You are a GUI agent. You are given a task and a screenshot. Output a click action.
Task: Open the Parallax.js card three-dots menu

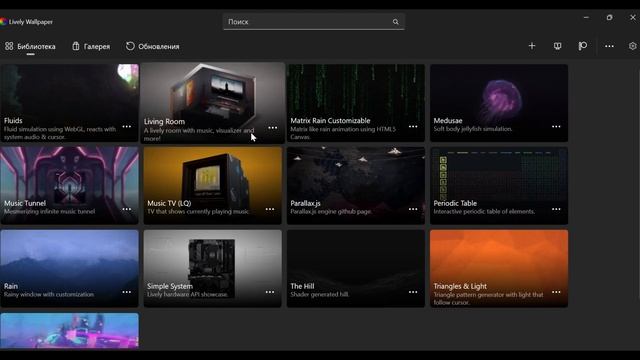click(413, 209)
